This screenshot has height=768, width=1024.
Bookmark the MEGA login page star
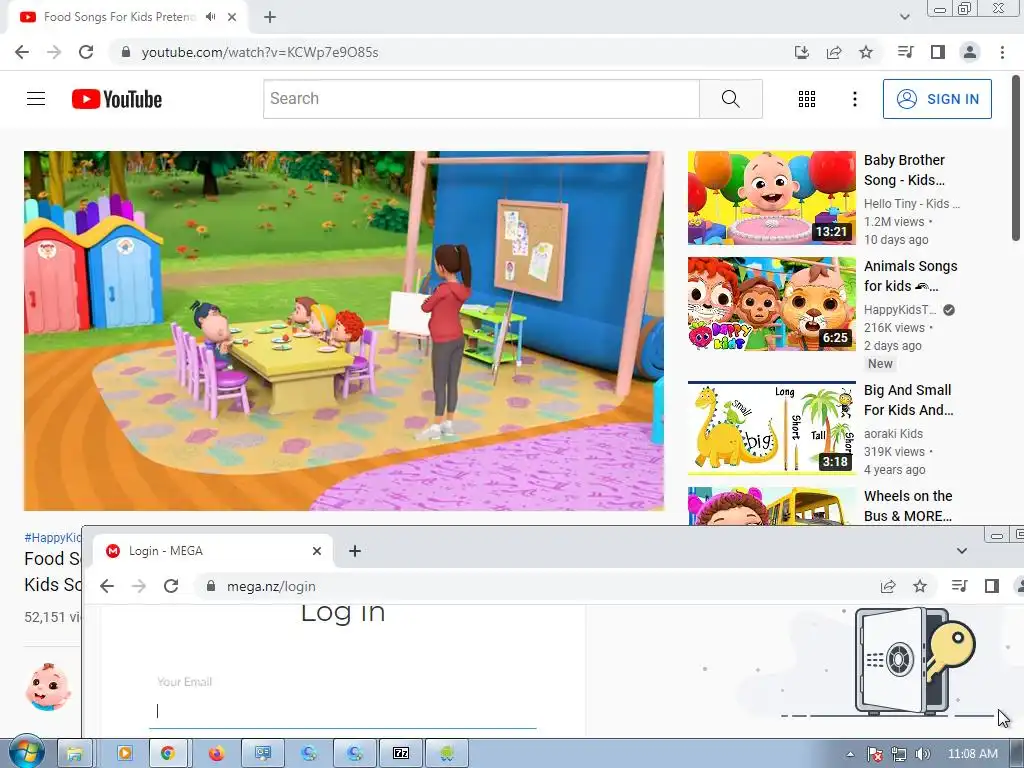click(x=920, y=586)
